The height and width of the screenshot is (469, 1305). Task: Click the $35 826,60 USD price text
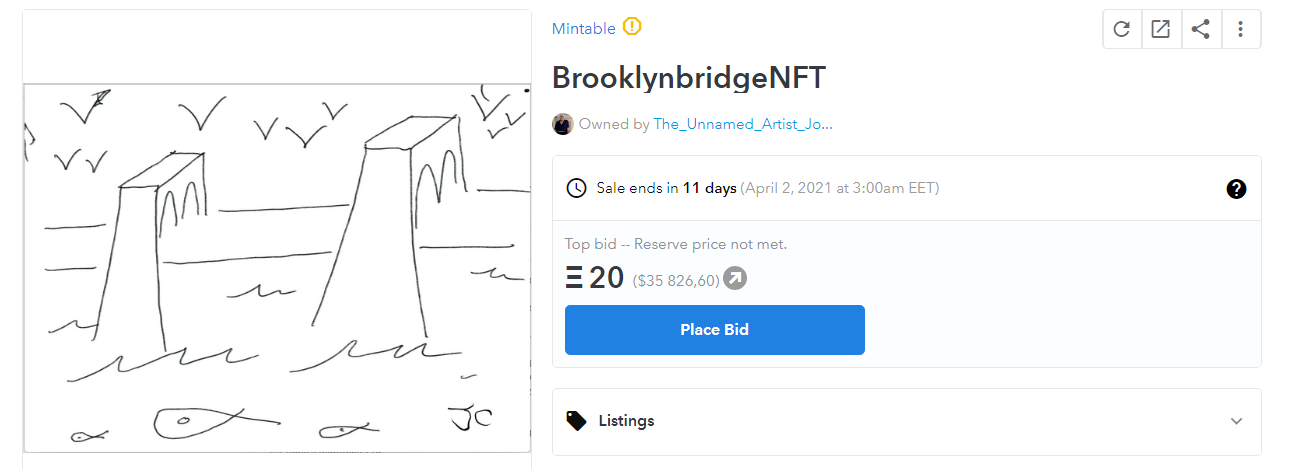click(x=676, y=281)
